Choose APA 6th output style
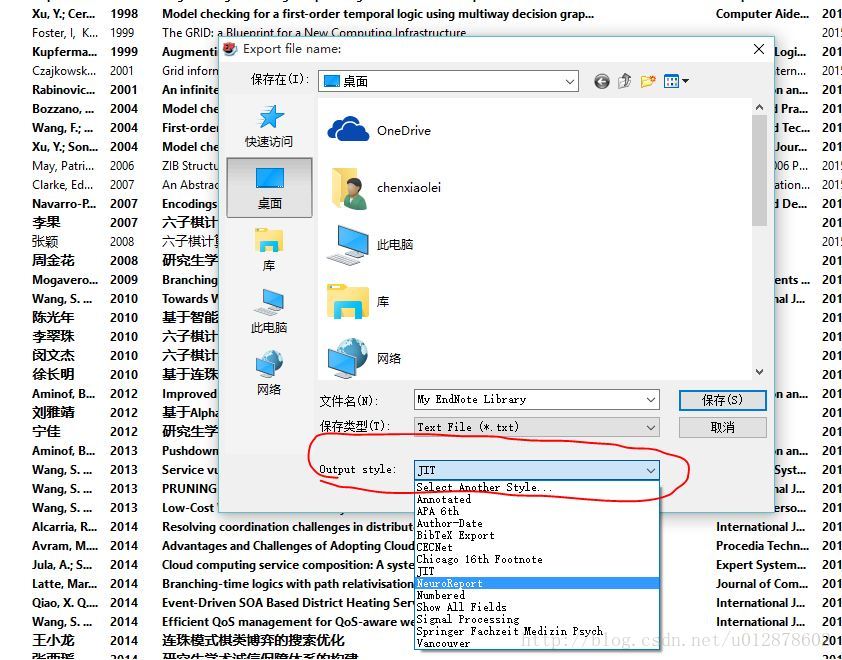Viewport: 842px width, 660px height. tap(537, 511)
